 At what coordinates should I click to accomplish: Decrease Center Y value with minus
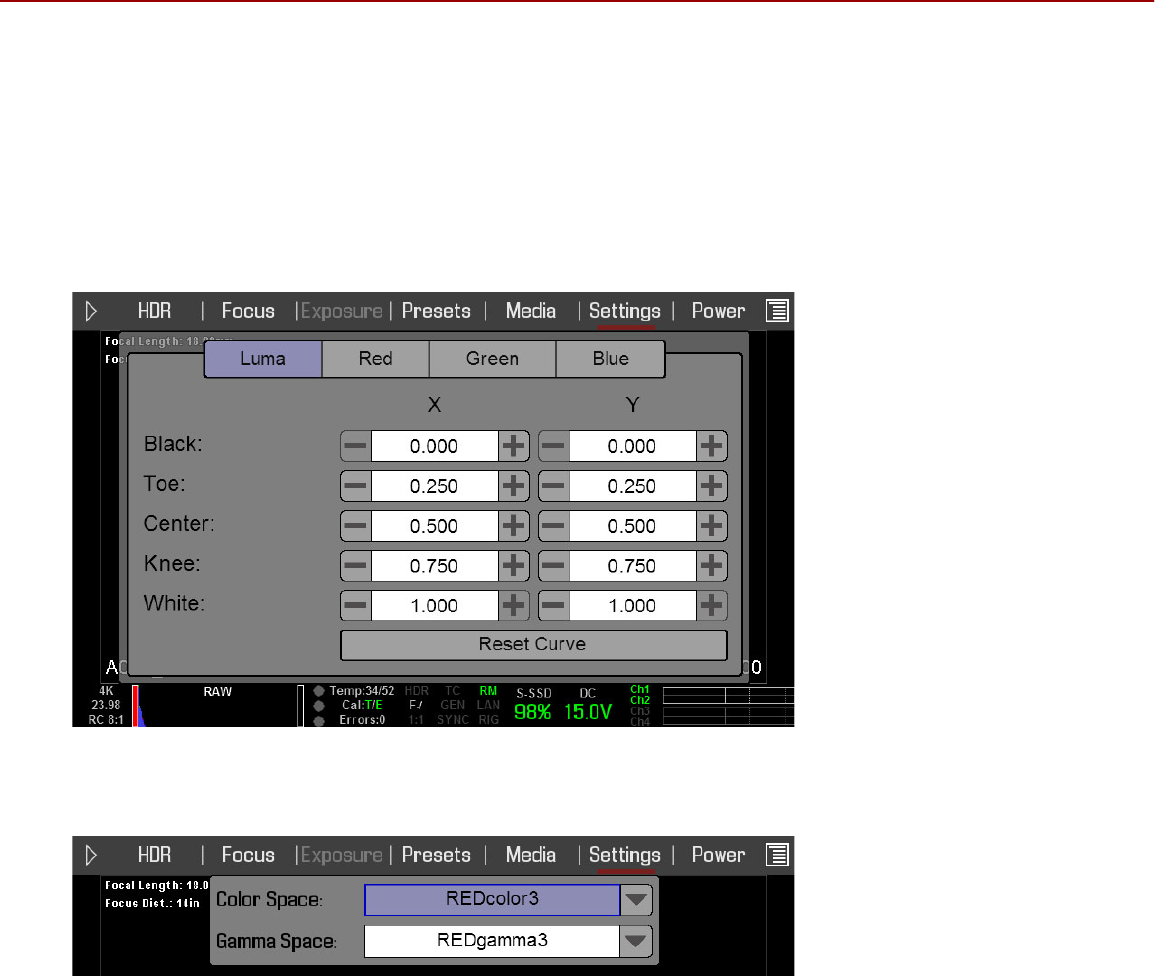[554, 525]
